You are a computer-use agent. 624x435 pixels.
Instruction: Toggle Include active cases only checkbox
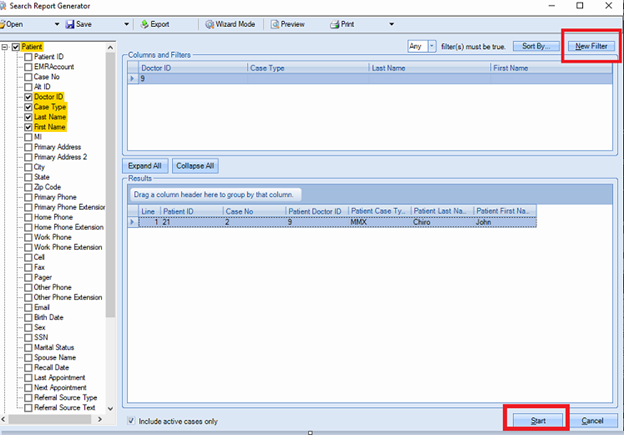click(x=133, y=421)
